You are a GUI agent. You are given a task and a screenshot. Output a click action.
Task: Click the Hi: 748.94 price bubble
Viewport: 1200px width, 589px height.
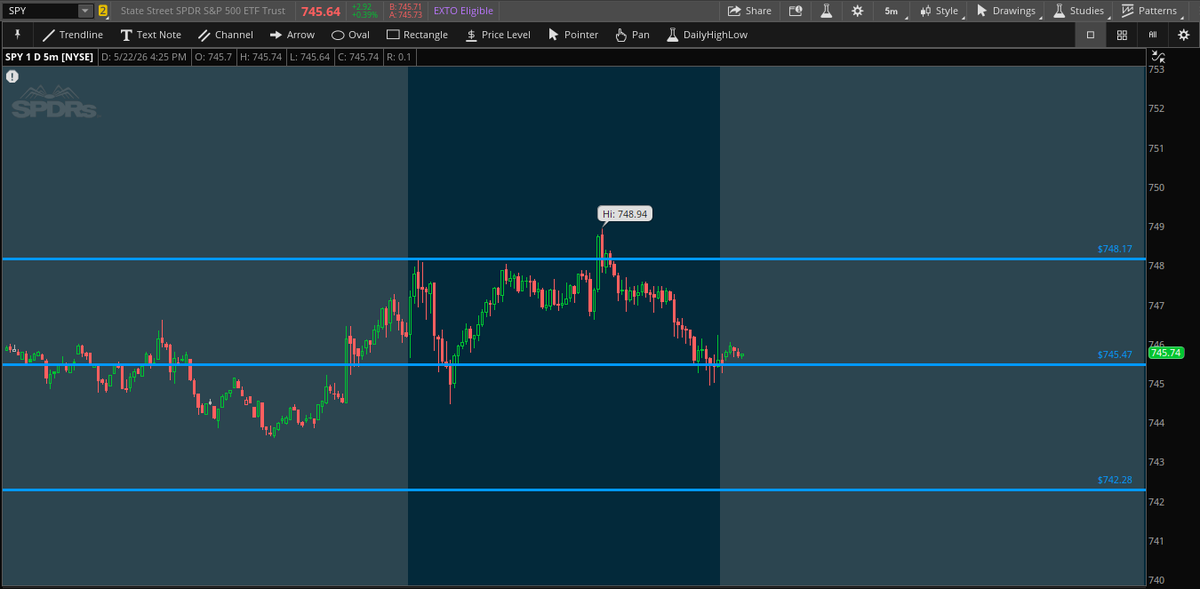625,214
